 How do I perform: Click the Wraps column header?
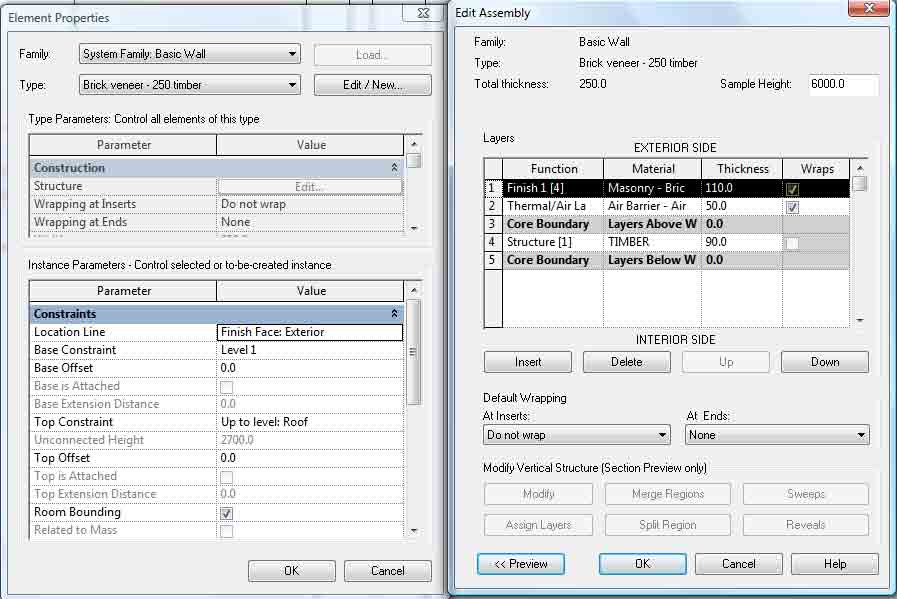click(816, 169)
